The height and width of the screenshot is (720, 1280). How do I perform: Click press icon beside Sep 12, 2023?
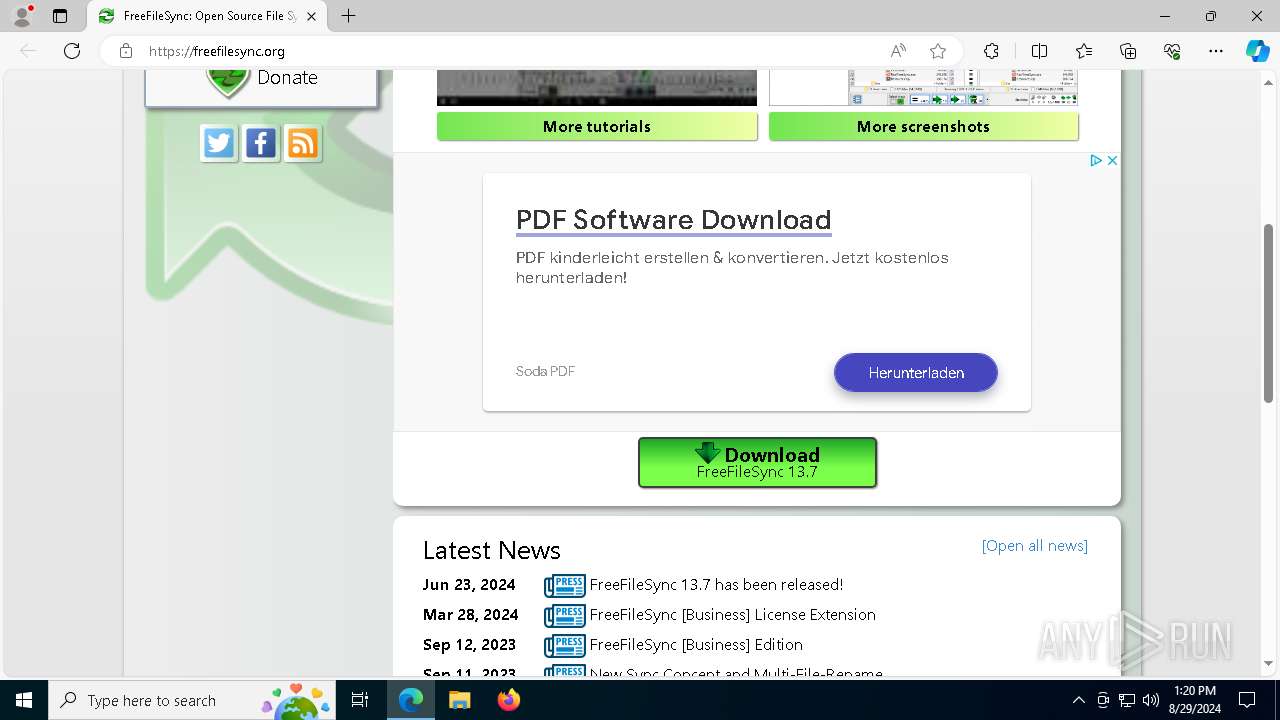pos(565,645)
